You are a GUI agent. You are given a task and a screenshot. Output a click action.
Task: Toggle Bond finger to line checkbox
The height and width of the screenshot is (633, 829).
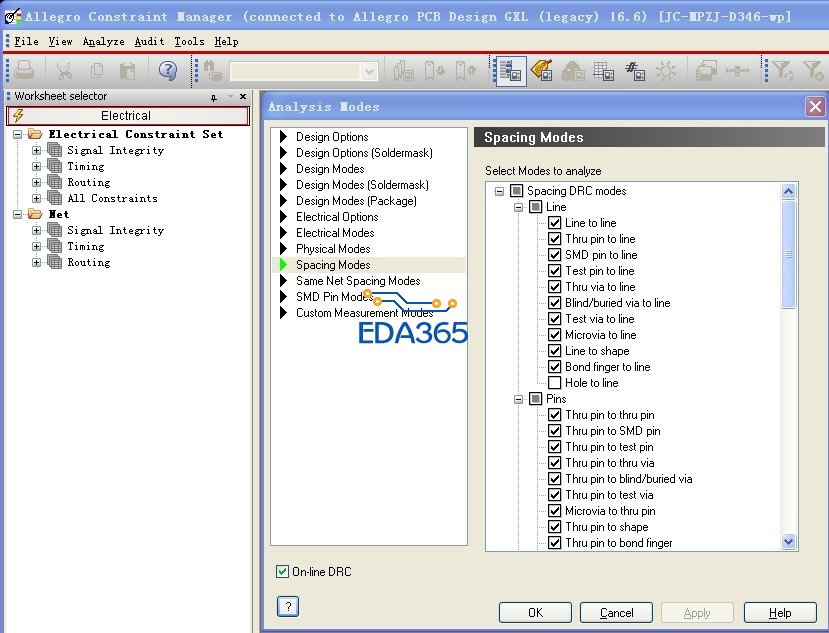pos(554,366)
